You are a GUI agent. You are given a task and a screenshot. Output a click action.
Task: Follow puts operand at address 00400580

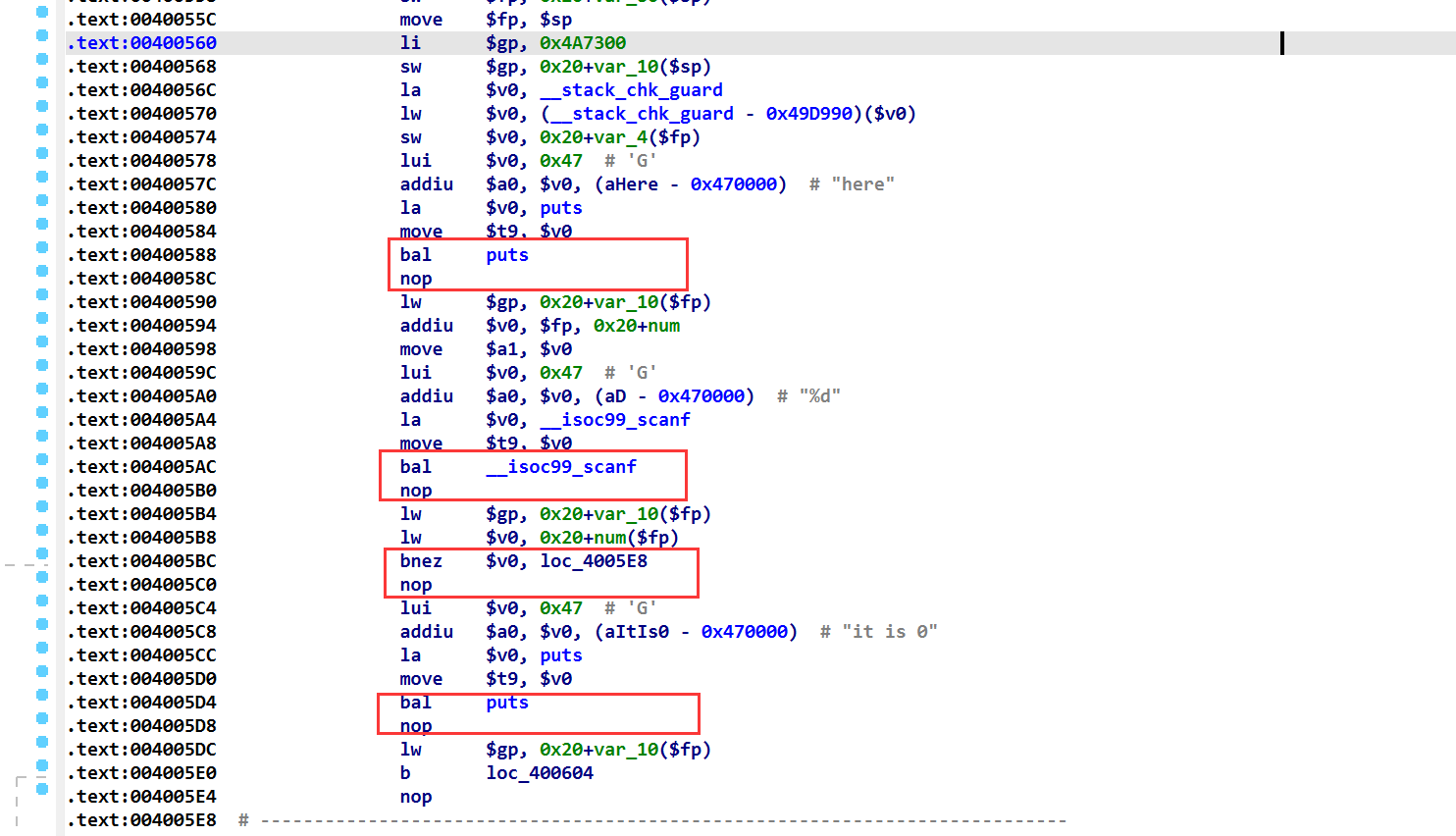[x=561, y=208]
